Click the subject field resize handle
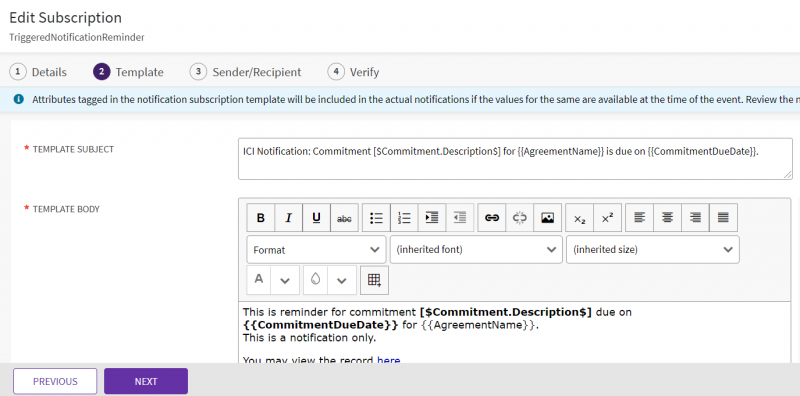This screenshot has height=396, width=800. (788, 175)
